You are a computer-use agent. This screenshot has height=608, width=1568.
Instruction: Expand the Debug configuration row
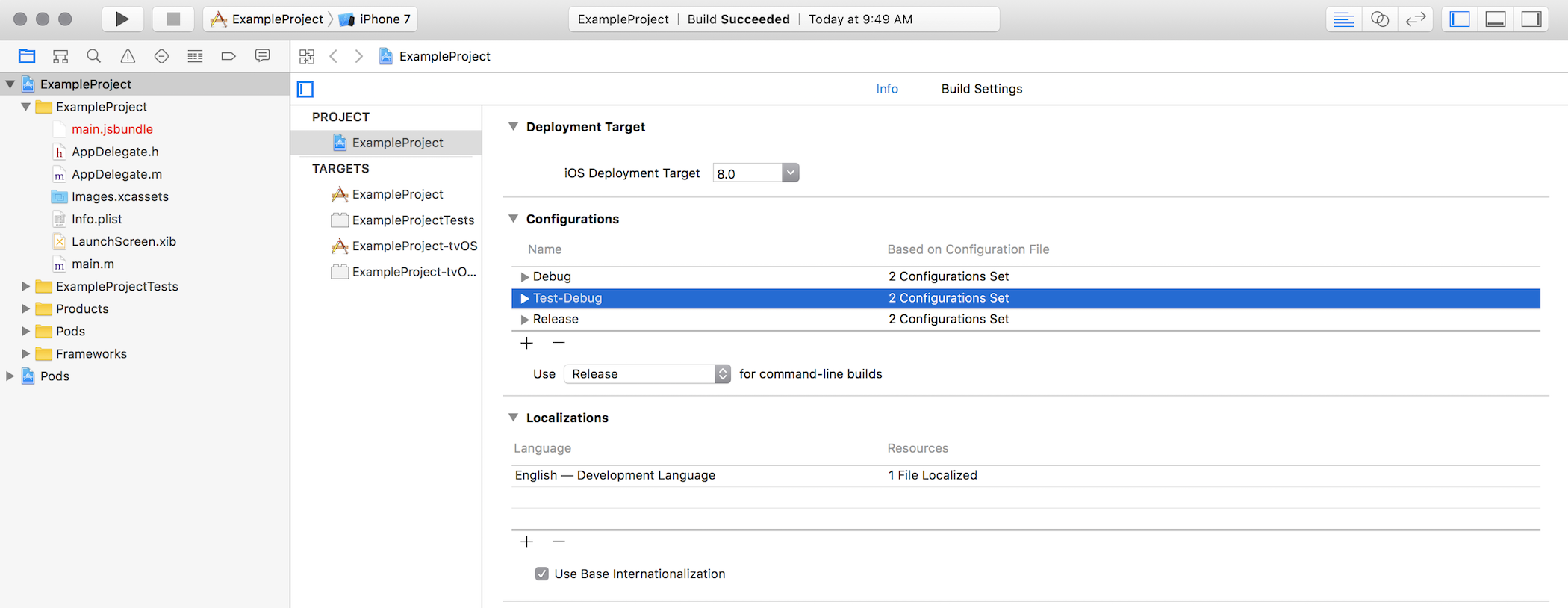[x=524, y=277]
